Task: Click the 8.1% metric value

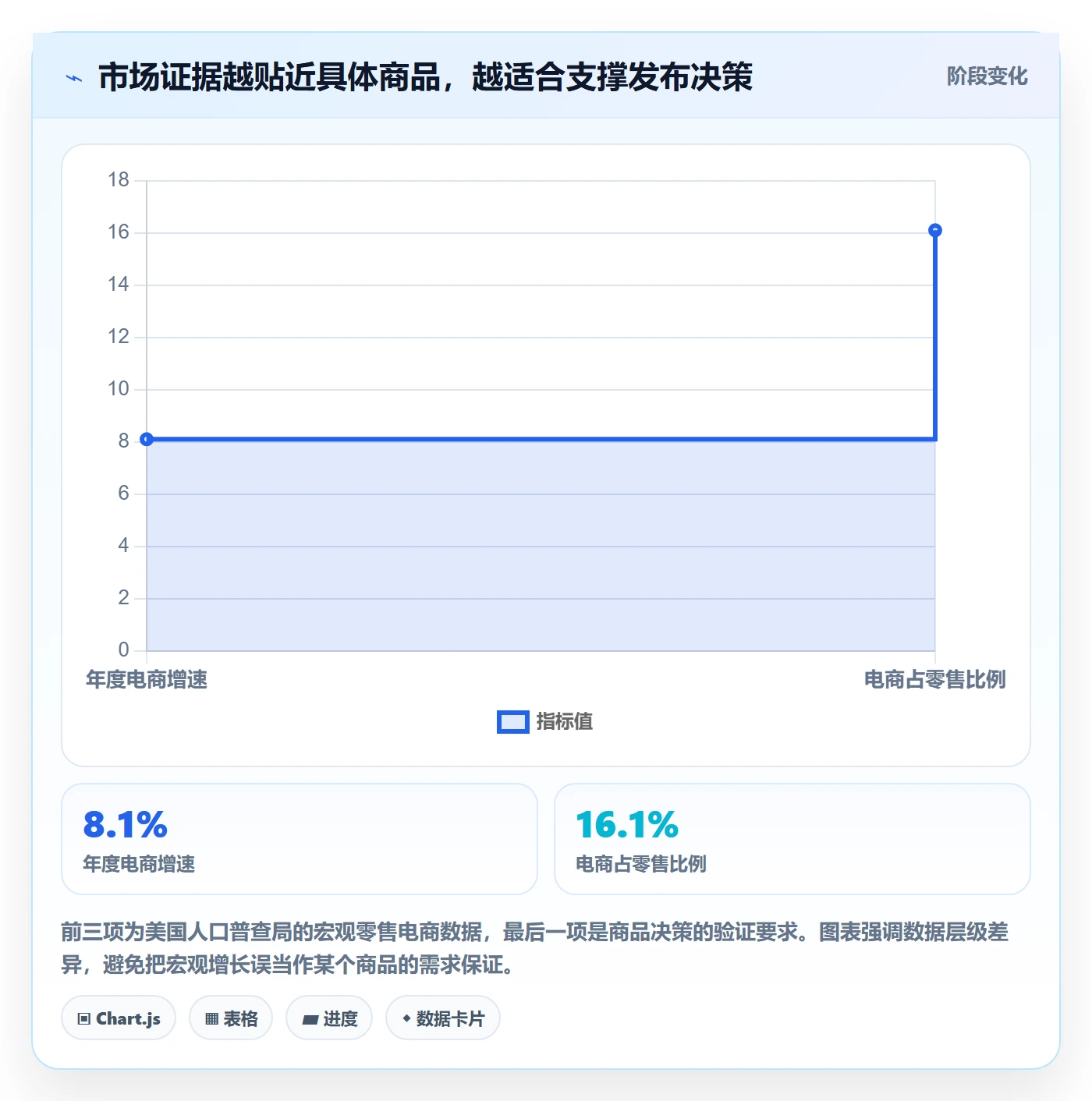Action: [x=126, y=825]
